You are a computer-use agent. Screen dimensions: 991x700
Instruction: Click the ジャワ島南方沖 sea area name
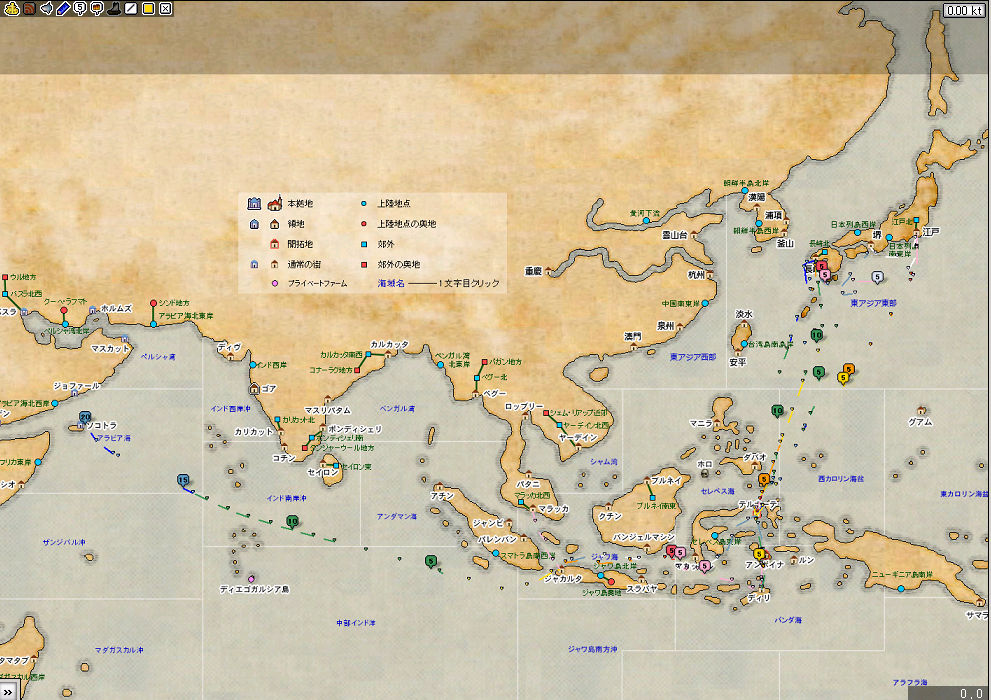tap(592, 649)
